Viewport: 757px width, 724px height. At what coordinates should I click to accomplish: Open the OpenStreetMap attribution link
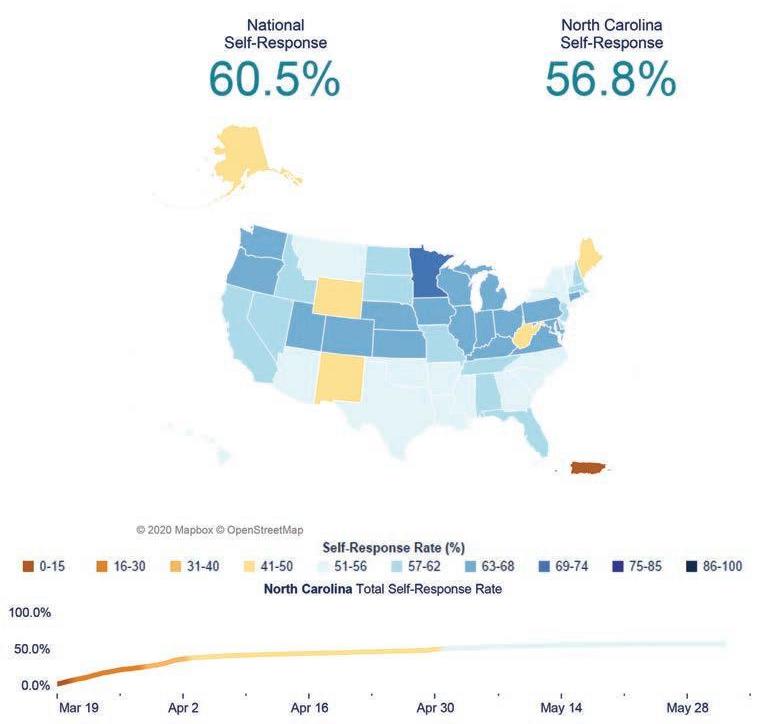pos(259,530)
